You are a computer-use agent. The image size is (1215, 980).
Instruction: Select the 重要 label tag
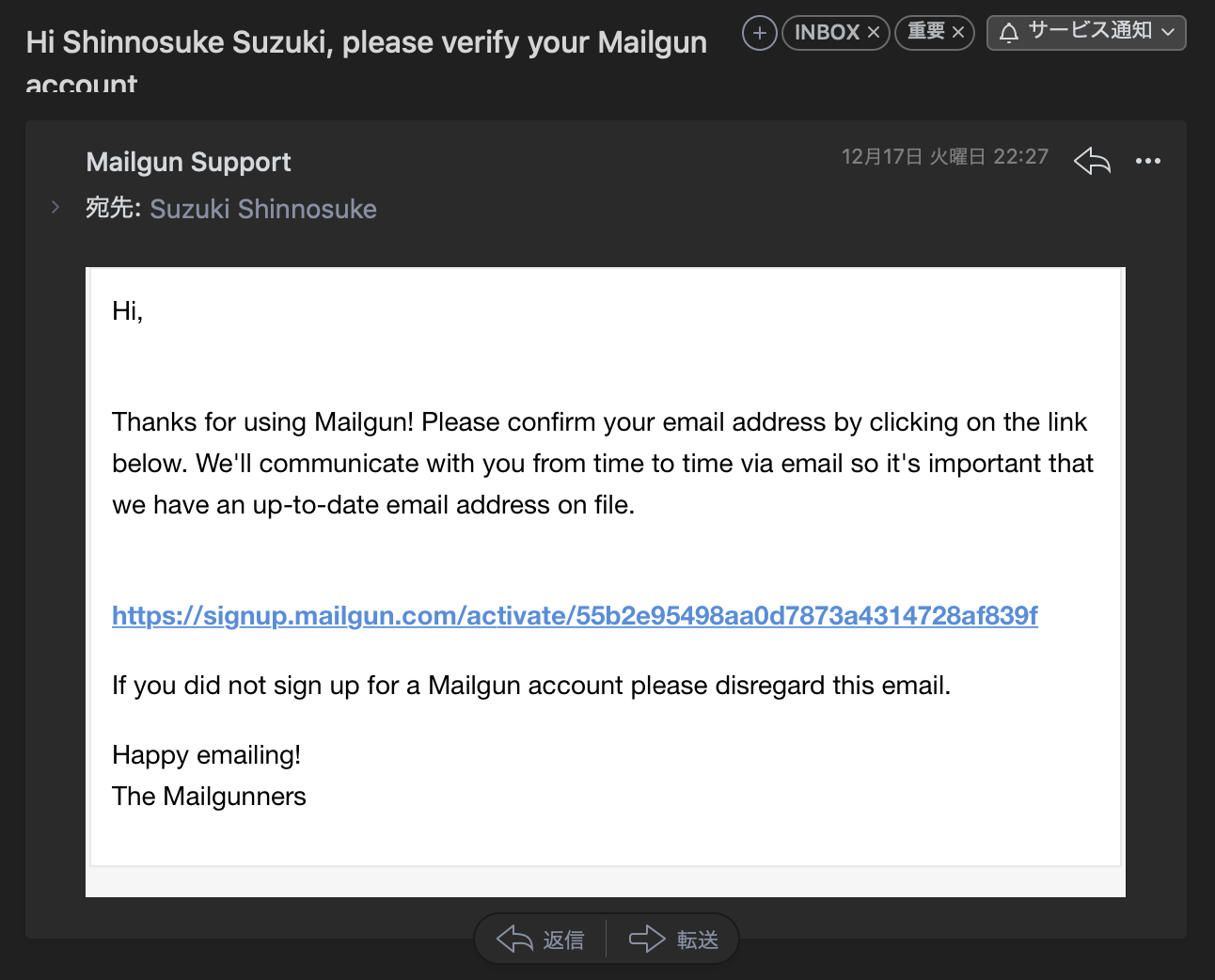925,33
